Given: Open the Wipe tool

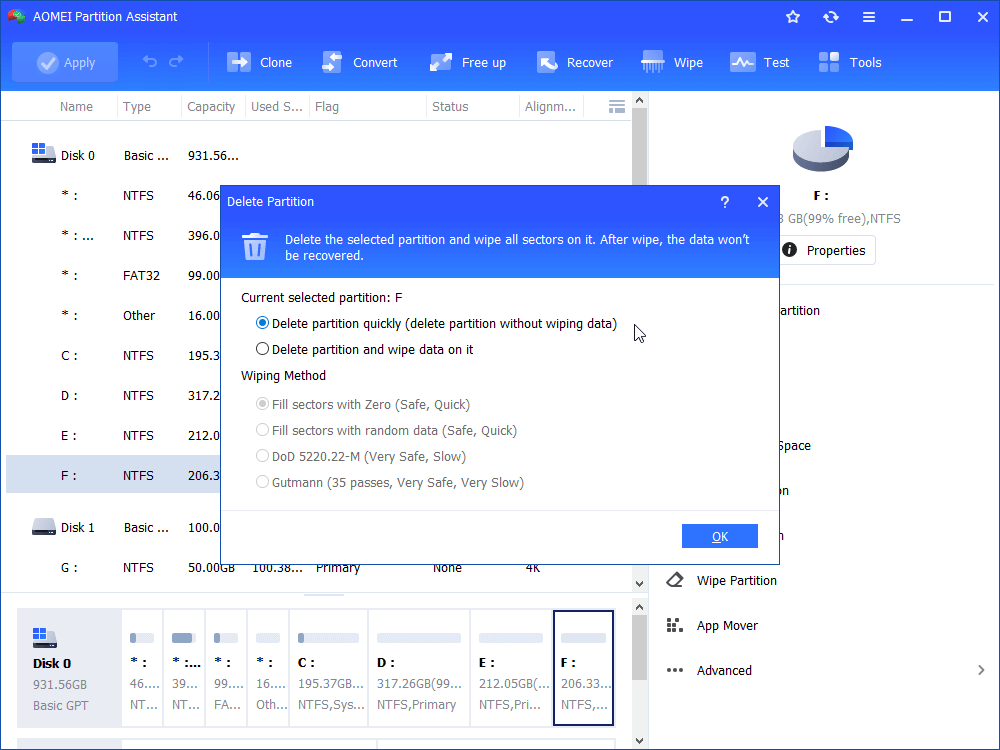Looking at the screenshot, I should (x=672, y=62).
